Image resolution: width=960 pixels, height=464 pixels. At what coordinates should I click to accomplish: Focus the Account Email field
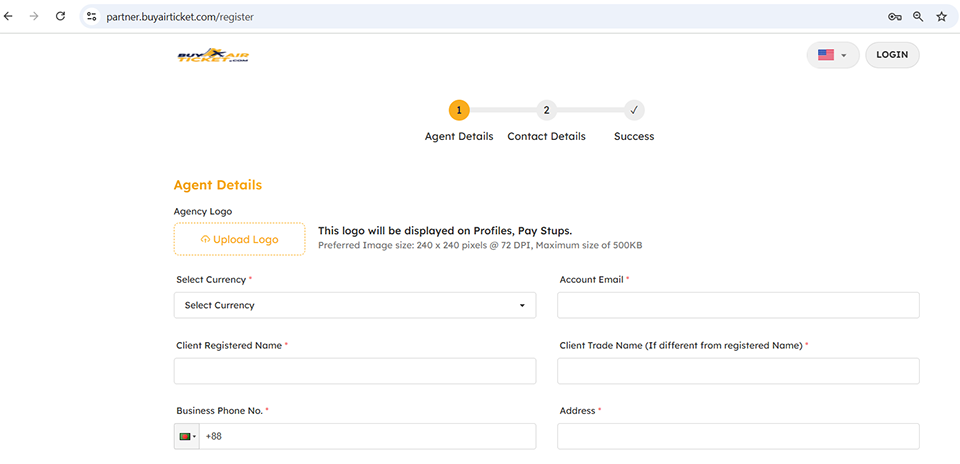[737, 305]
